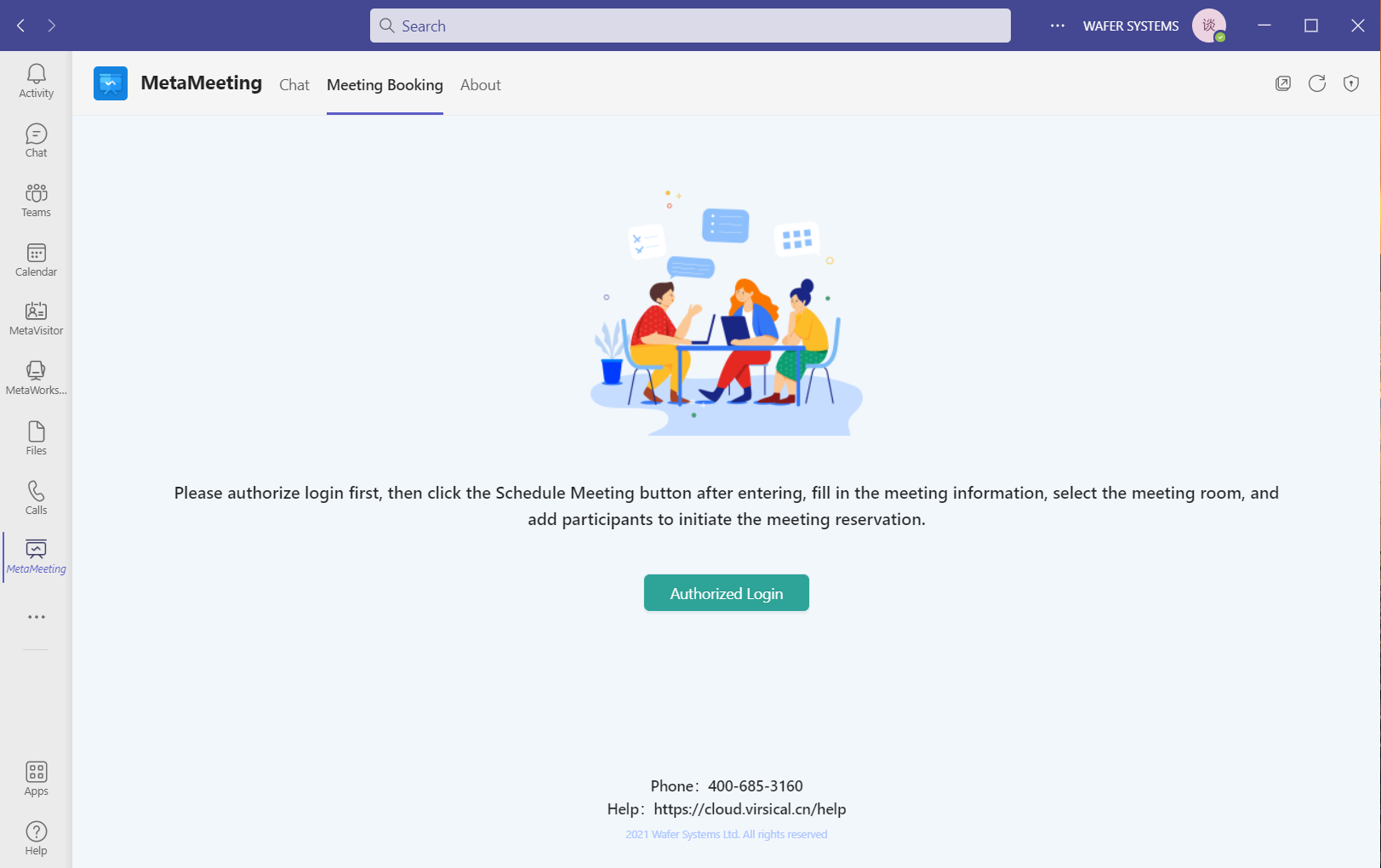This screenshot has height=868, width=1381.
Task: Click the Authorized Login button
Action: [727, 593]
